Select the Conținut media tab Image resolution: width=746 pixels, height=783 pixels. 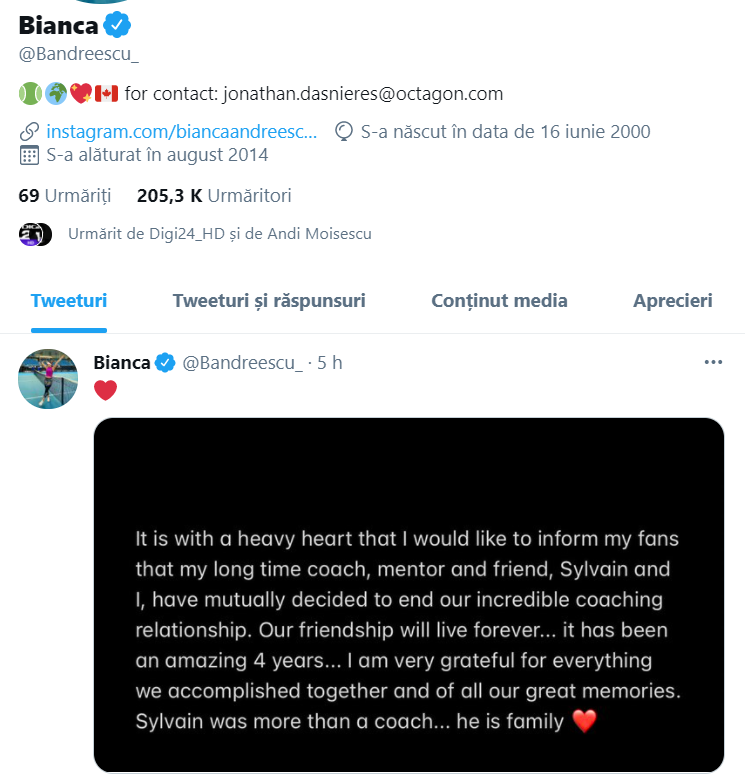[x=499, y=301]
